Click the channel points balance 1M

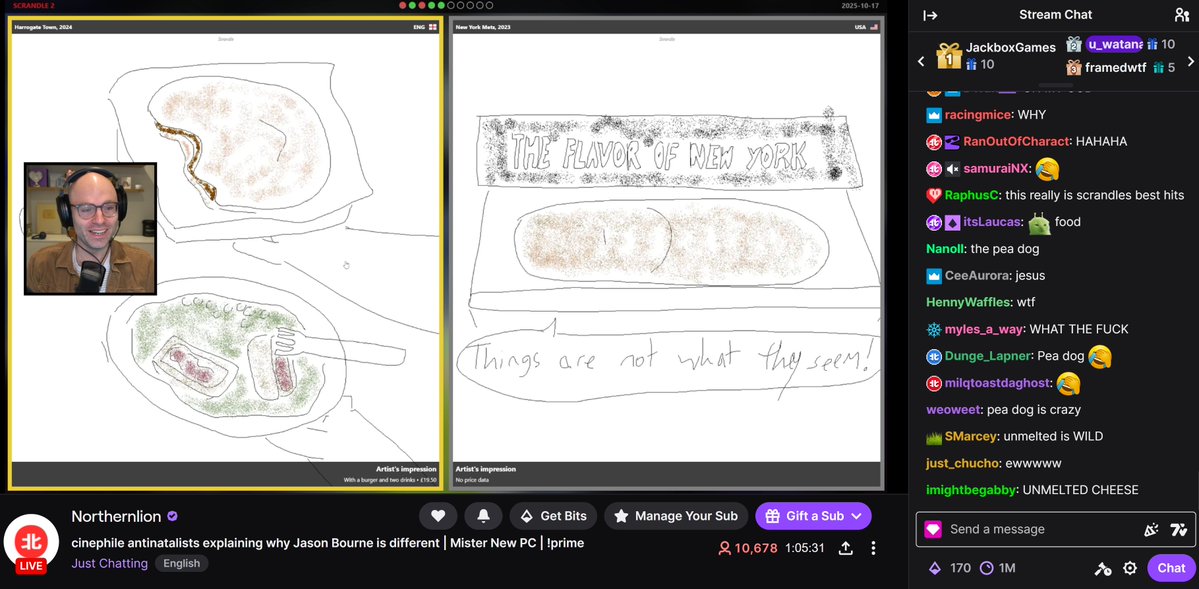click(998, 568)
